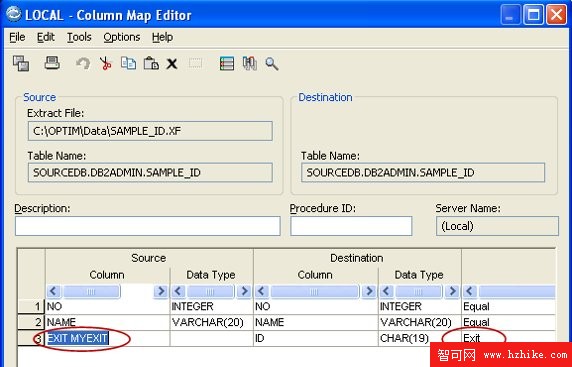Screen dimensions: 572x367
Task: Open the Options menu
Action: pos(121,37)
